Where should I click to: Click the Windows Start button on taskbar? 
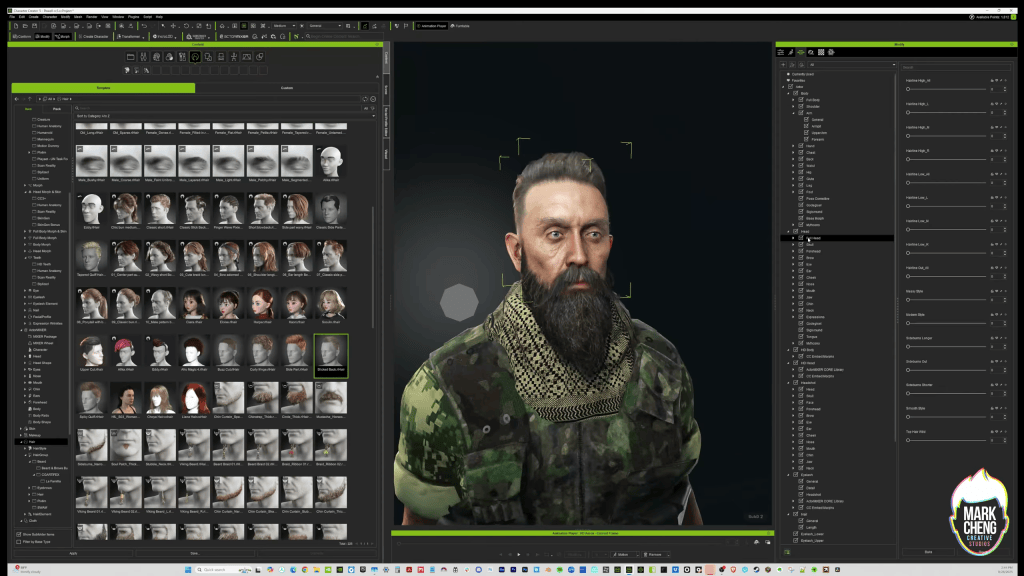click(x=188, y=569)
